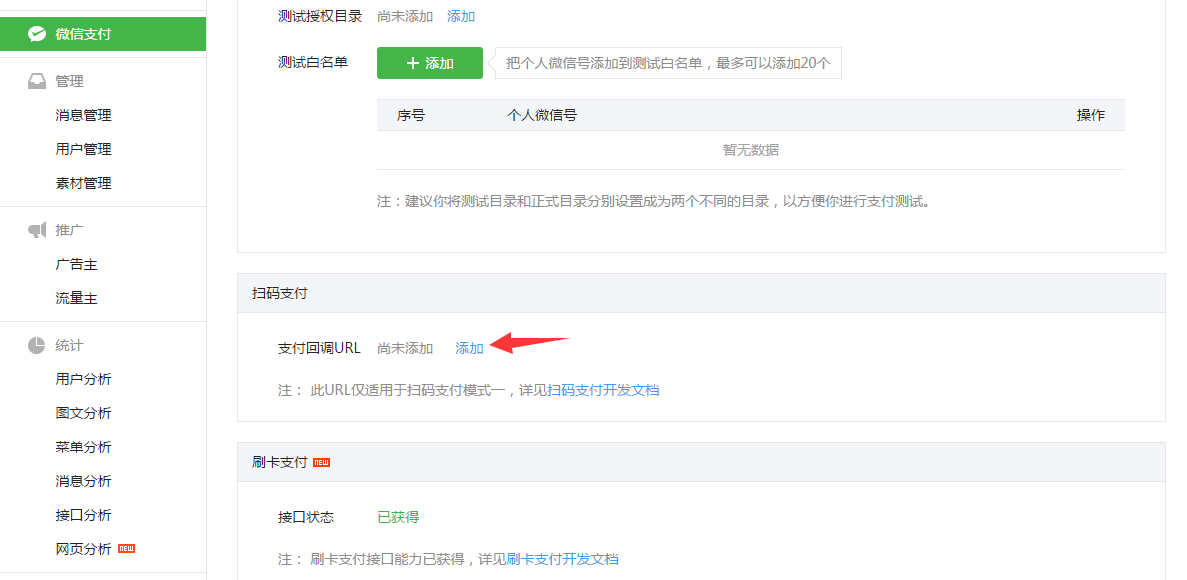This screenshot has height=580, width=1187.
Task: Open 用户管理 in the sidebar
Action: point(83,149)
